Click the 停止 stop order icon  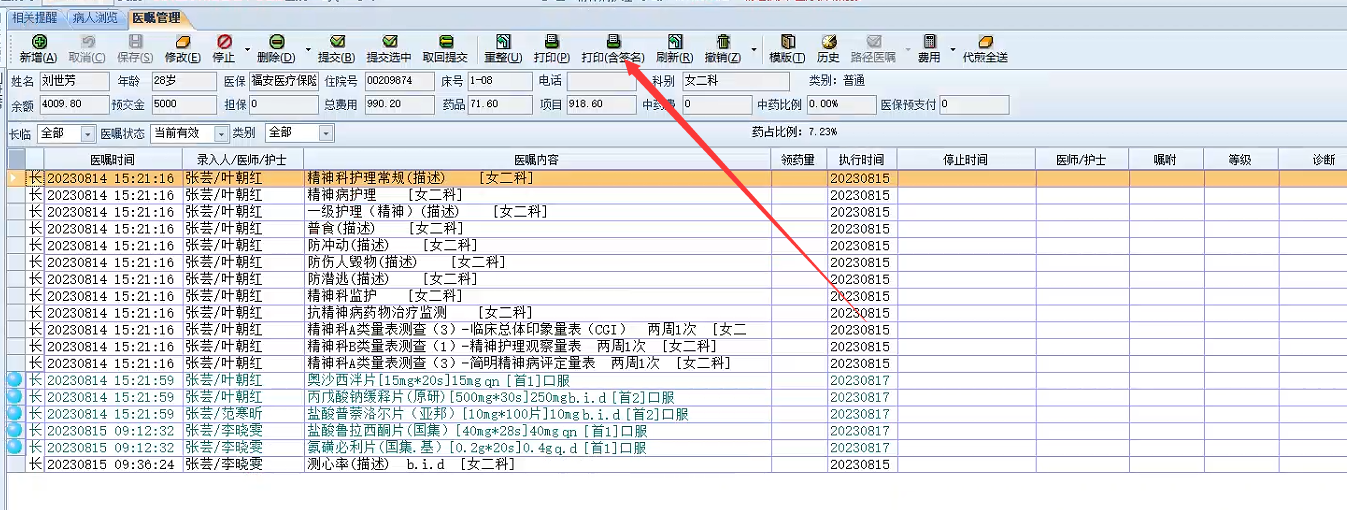tap(224, 42)
